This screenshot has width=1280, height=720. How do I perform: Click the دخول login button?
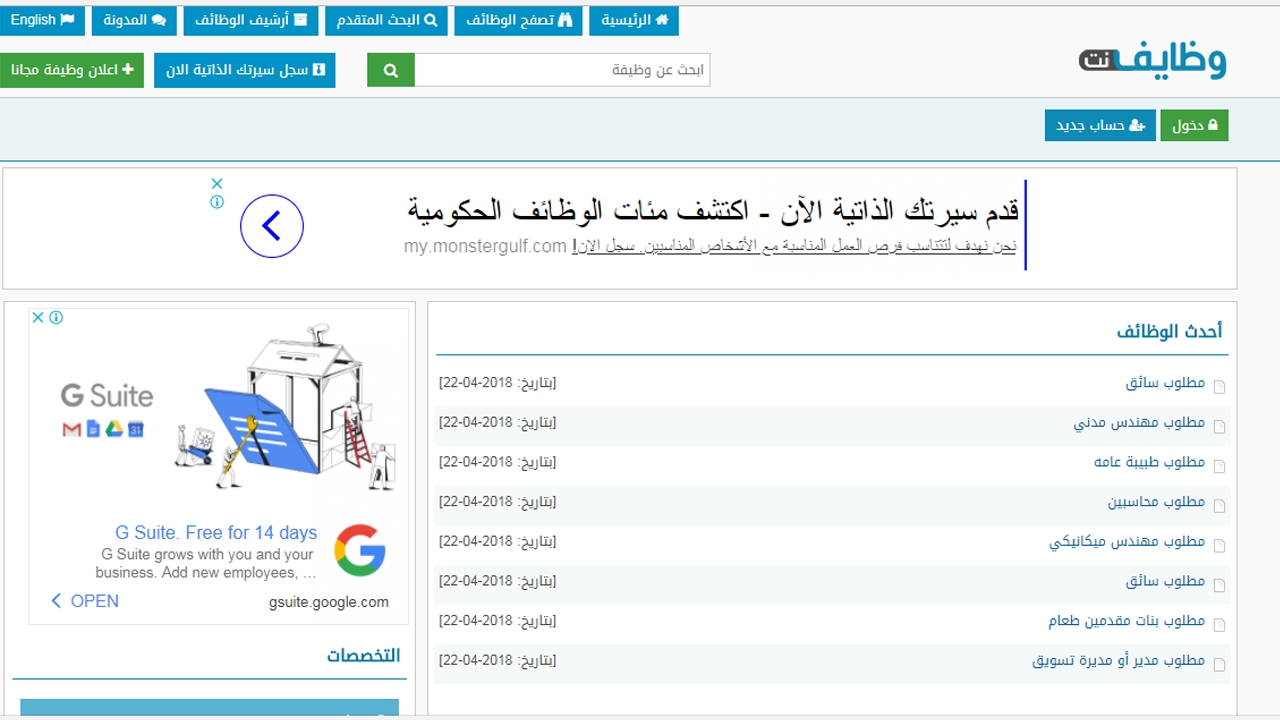pos(1194,126)
